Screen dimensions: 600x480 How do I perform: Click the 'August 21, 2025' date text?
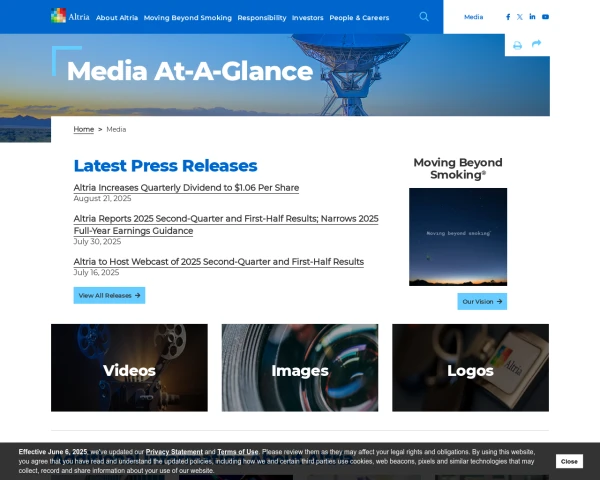coord(102,198)
